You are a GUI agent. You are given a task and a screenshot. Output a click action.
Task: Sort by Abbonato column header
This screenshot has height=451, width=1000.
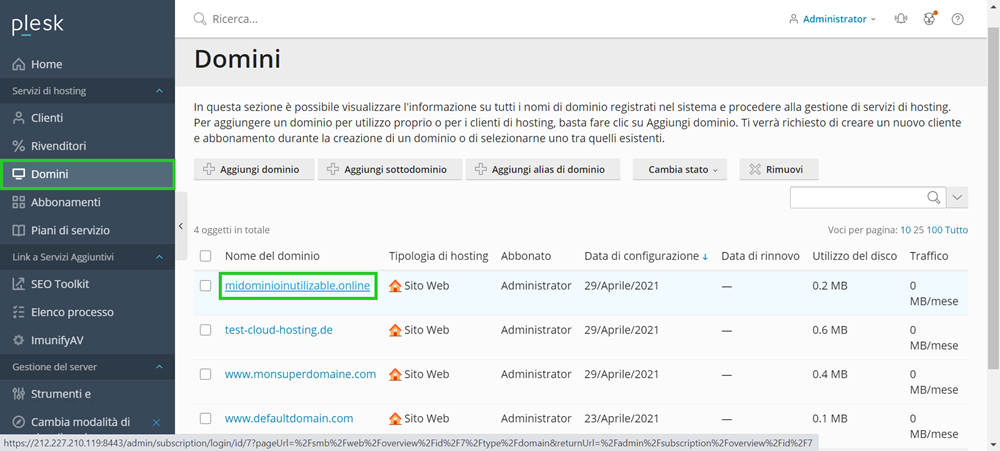[x=526, y=256]
